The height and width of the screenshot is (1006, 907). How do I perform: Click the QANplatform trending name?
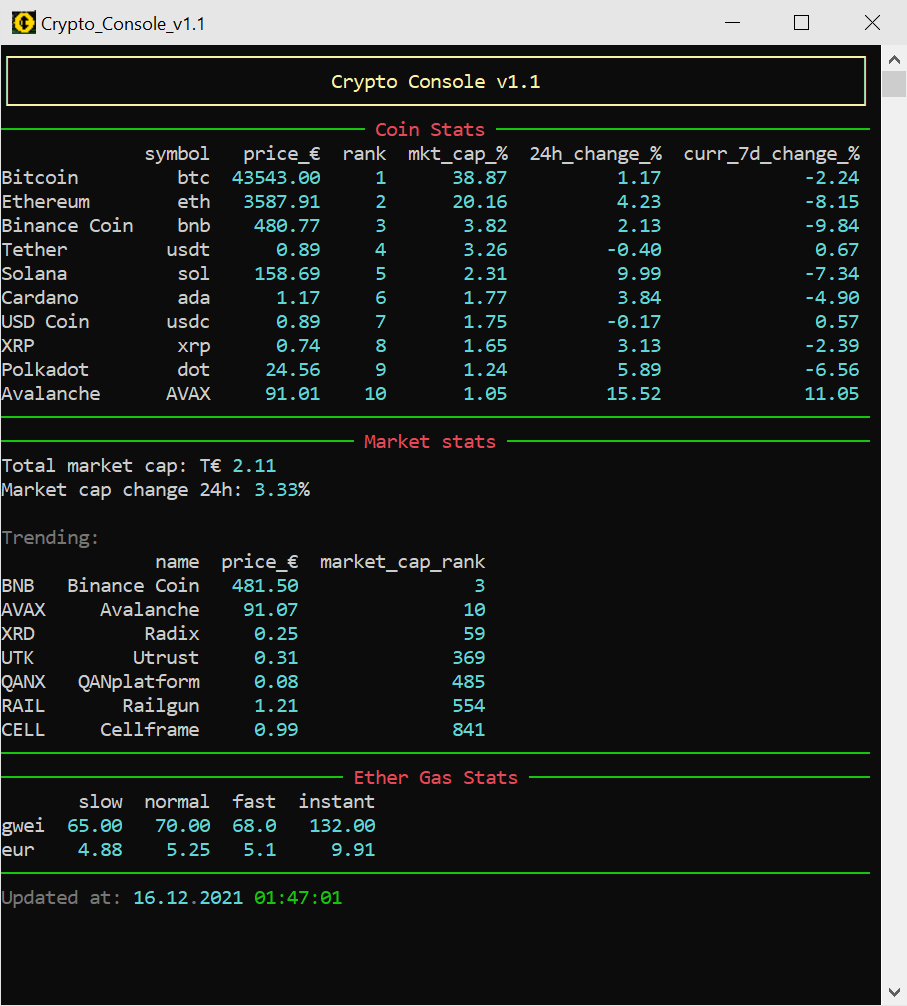(139, 682)
